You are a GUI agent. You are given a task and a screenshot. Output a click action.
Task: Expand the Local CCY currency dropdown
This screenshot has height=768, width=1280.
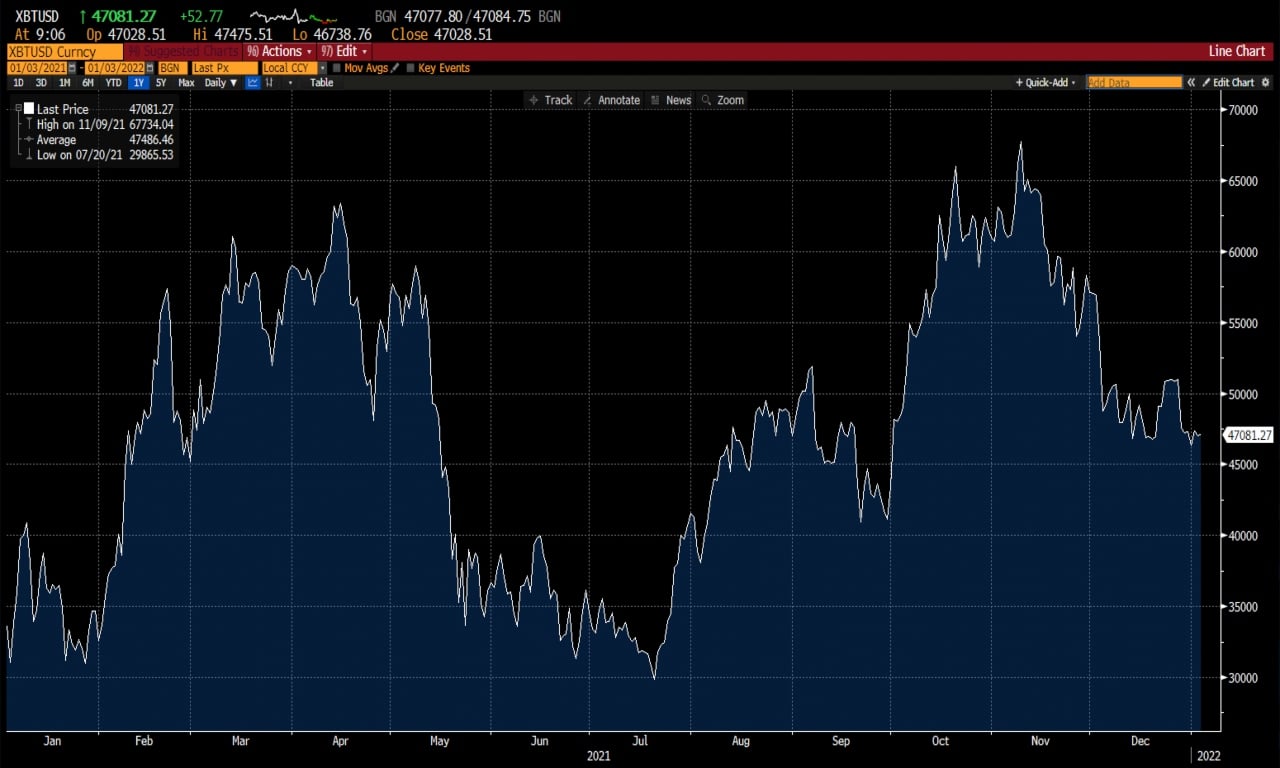322,68
